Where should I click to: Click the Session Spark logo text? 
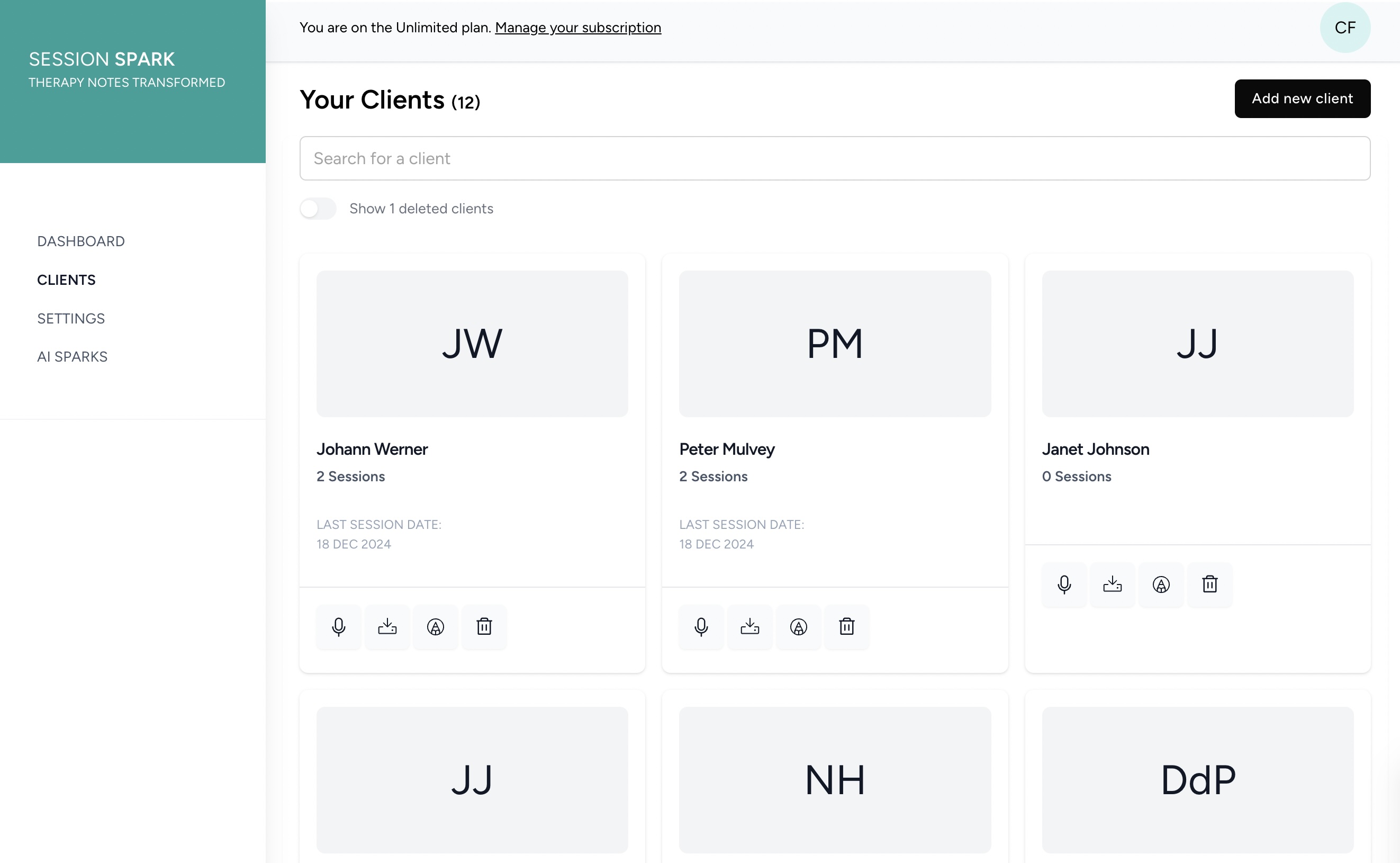pyautogui.click(x=102, y=59)
